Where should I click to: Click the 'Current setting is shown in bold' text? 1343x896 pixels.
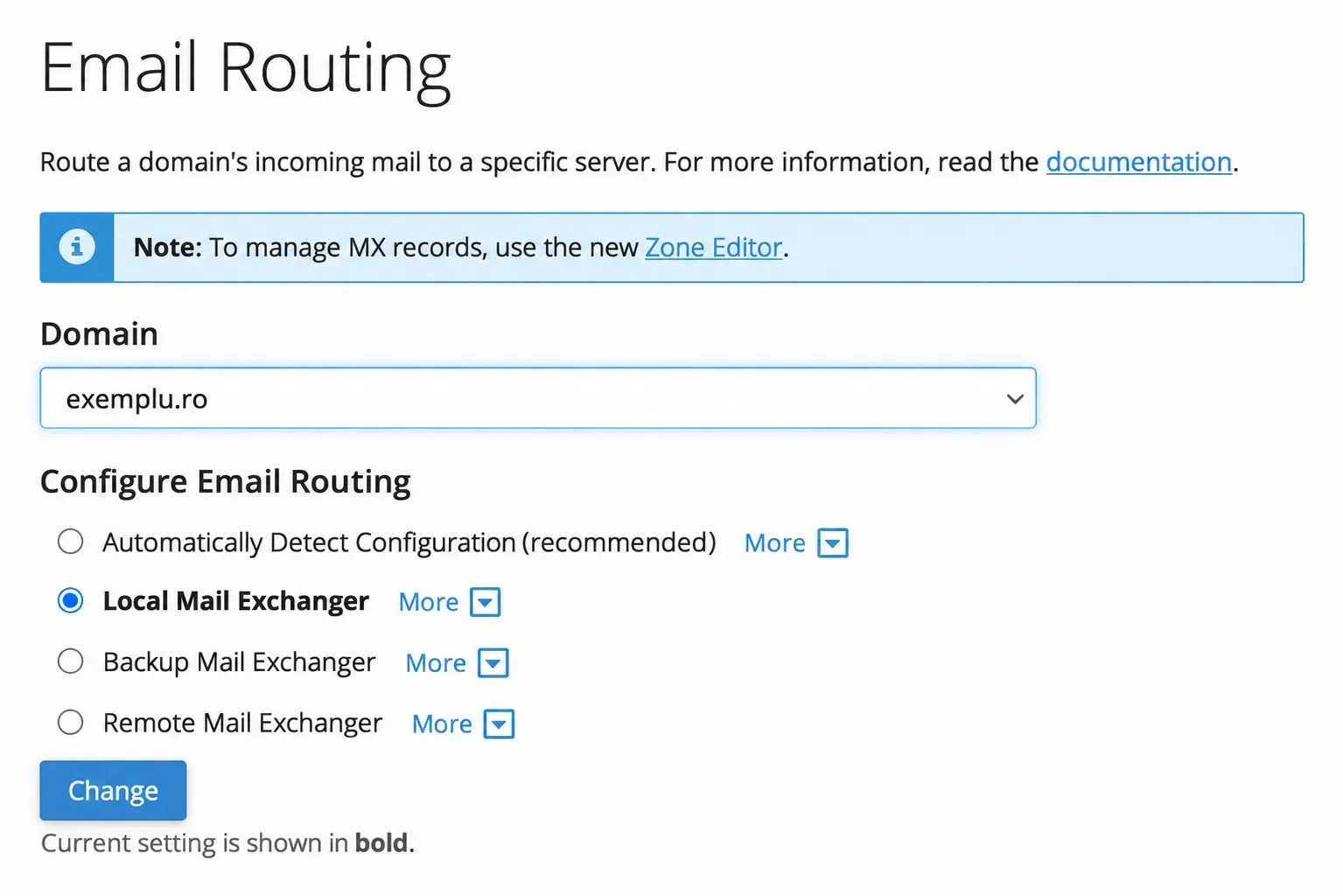(227, 843)
